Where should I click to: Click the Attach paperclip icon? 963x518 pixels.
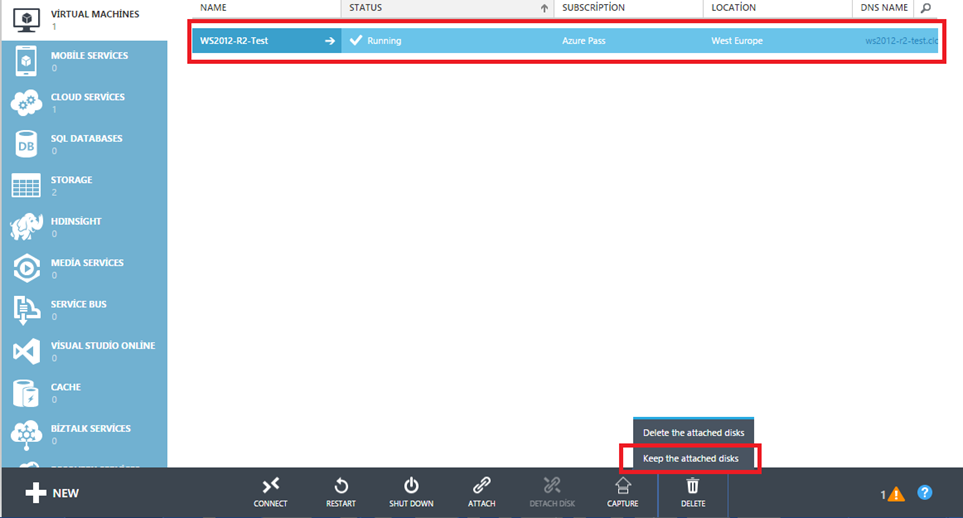pos(482,486)
